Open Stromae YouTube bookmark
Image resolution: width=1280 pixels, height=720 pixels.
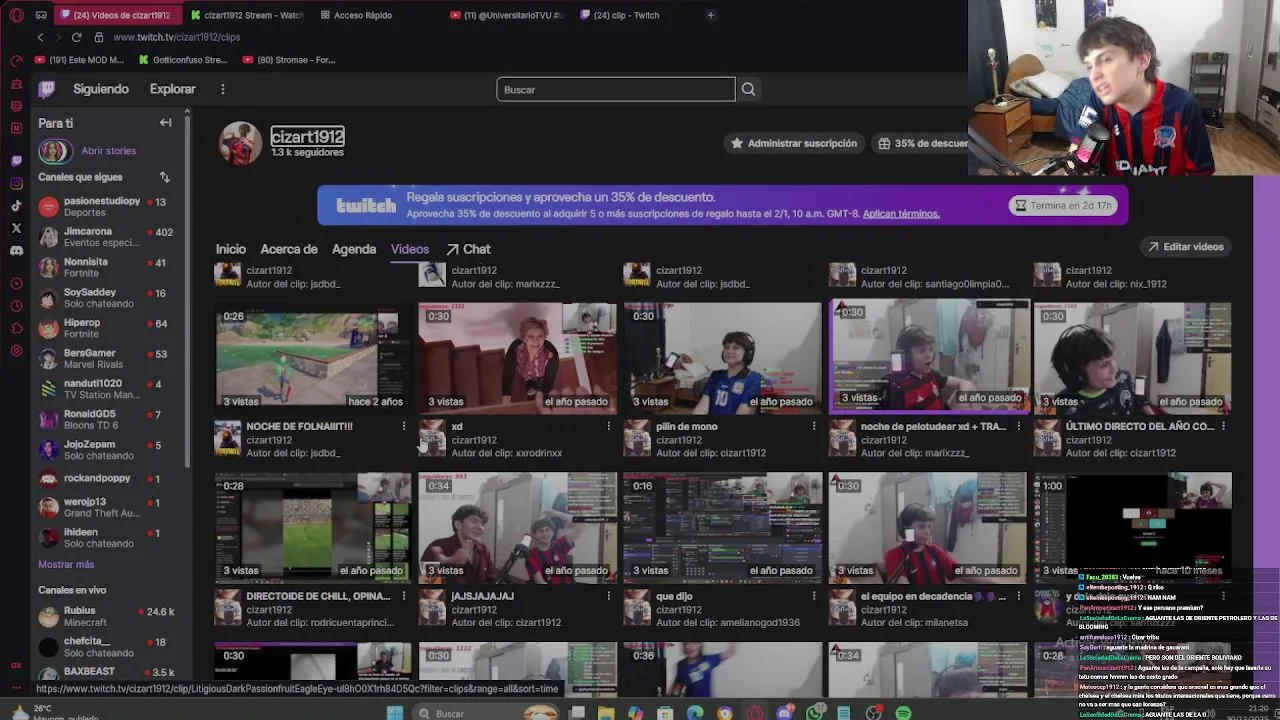coord(289,60)
